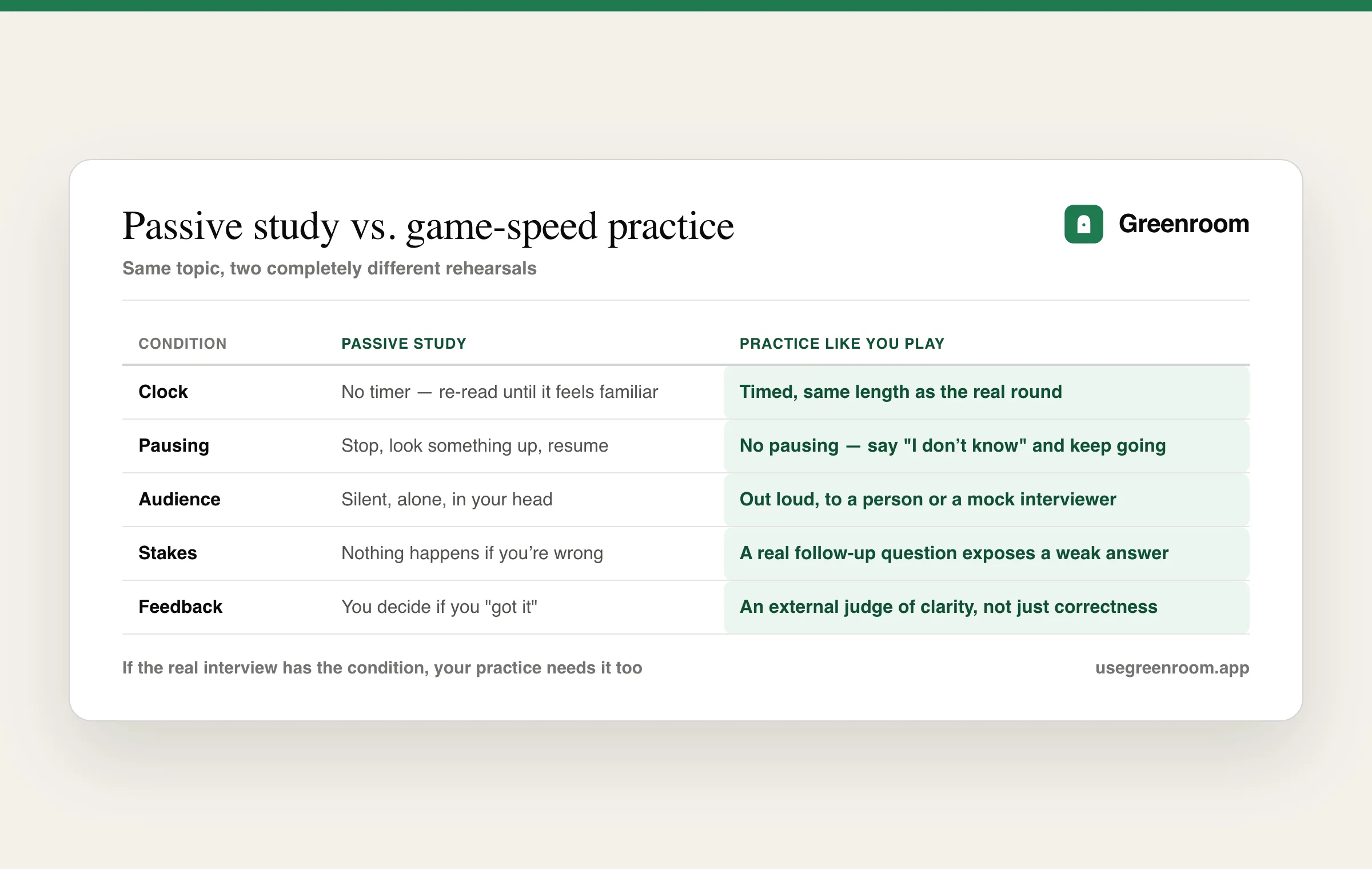Click the footer note about real interview conditions
The width and height of the screenshot is (1372, 869).
(x=382, y=668)
